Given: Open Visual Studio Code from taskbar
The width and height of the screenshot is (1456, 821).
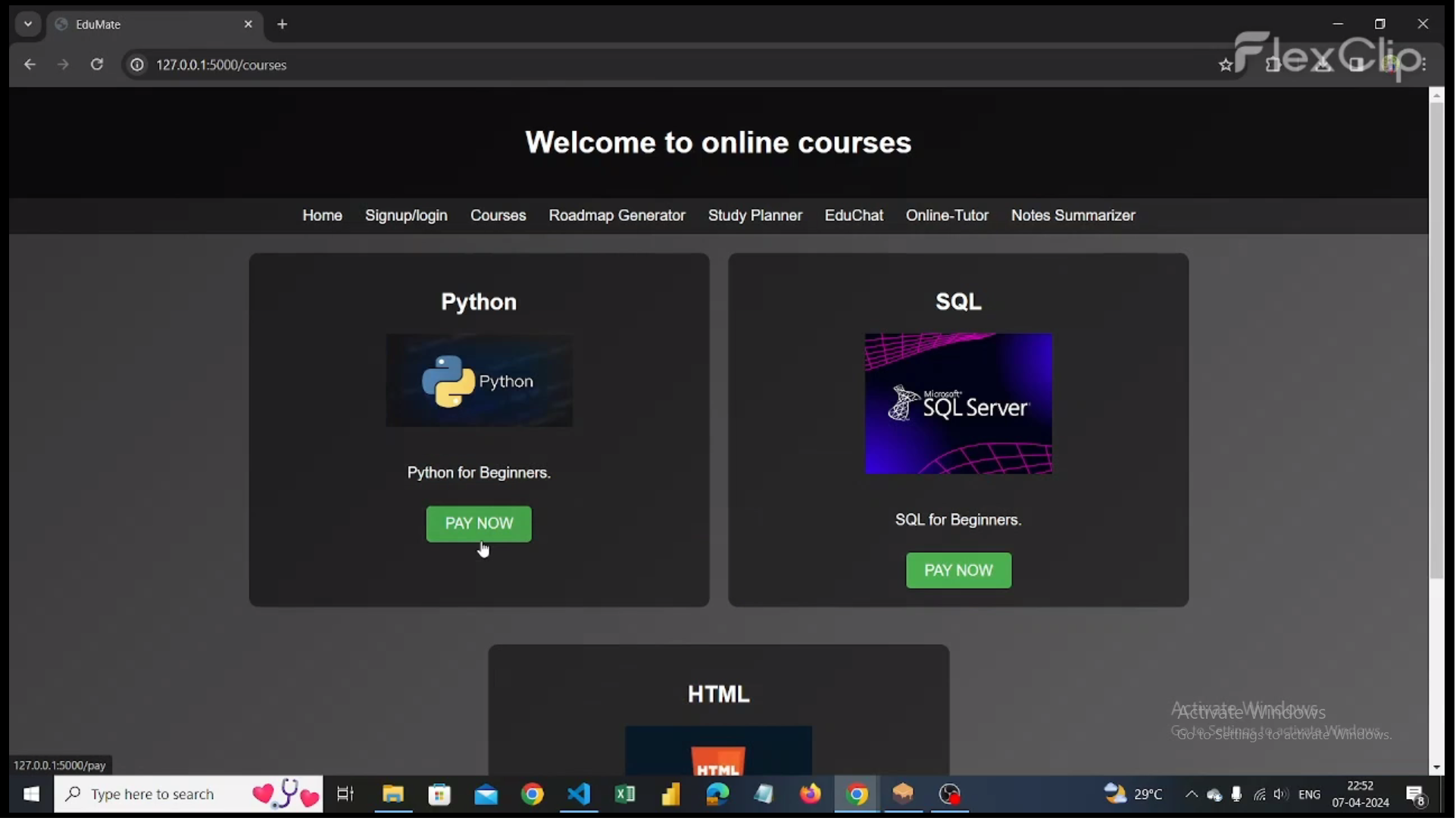Looking at the screenshot, I should click(x=580, y=794).
